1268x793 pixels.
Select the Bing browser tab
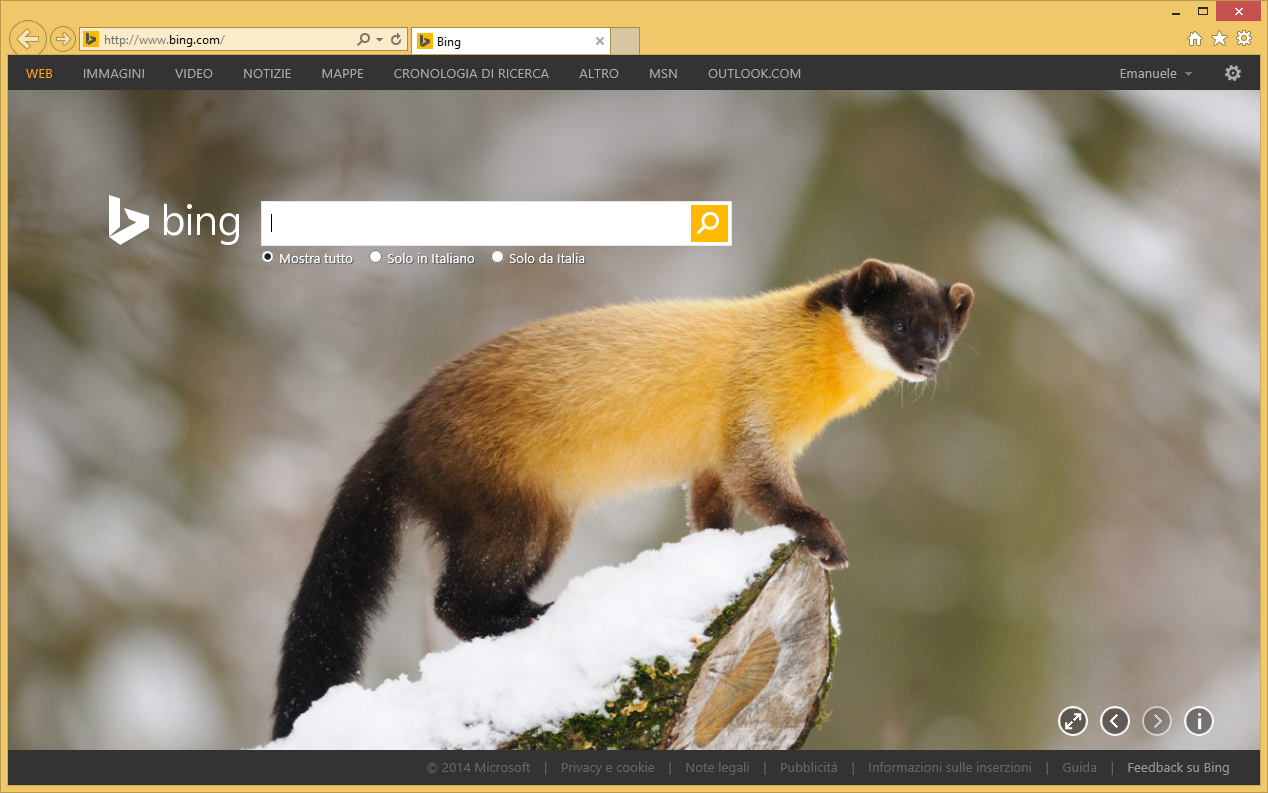click(x=510, y=41)
